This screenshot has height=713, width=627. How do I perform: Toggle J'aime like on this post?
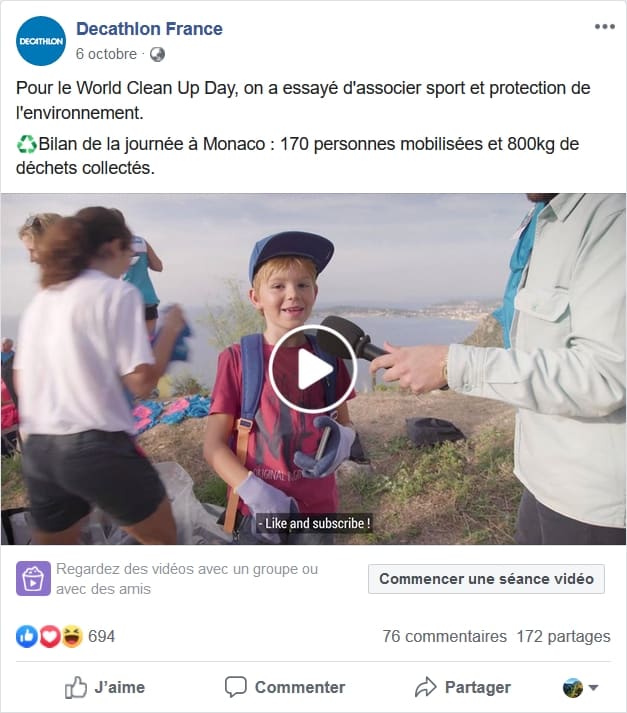105,687
